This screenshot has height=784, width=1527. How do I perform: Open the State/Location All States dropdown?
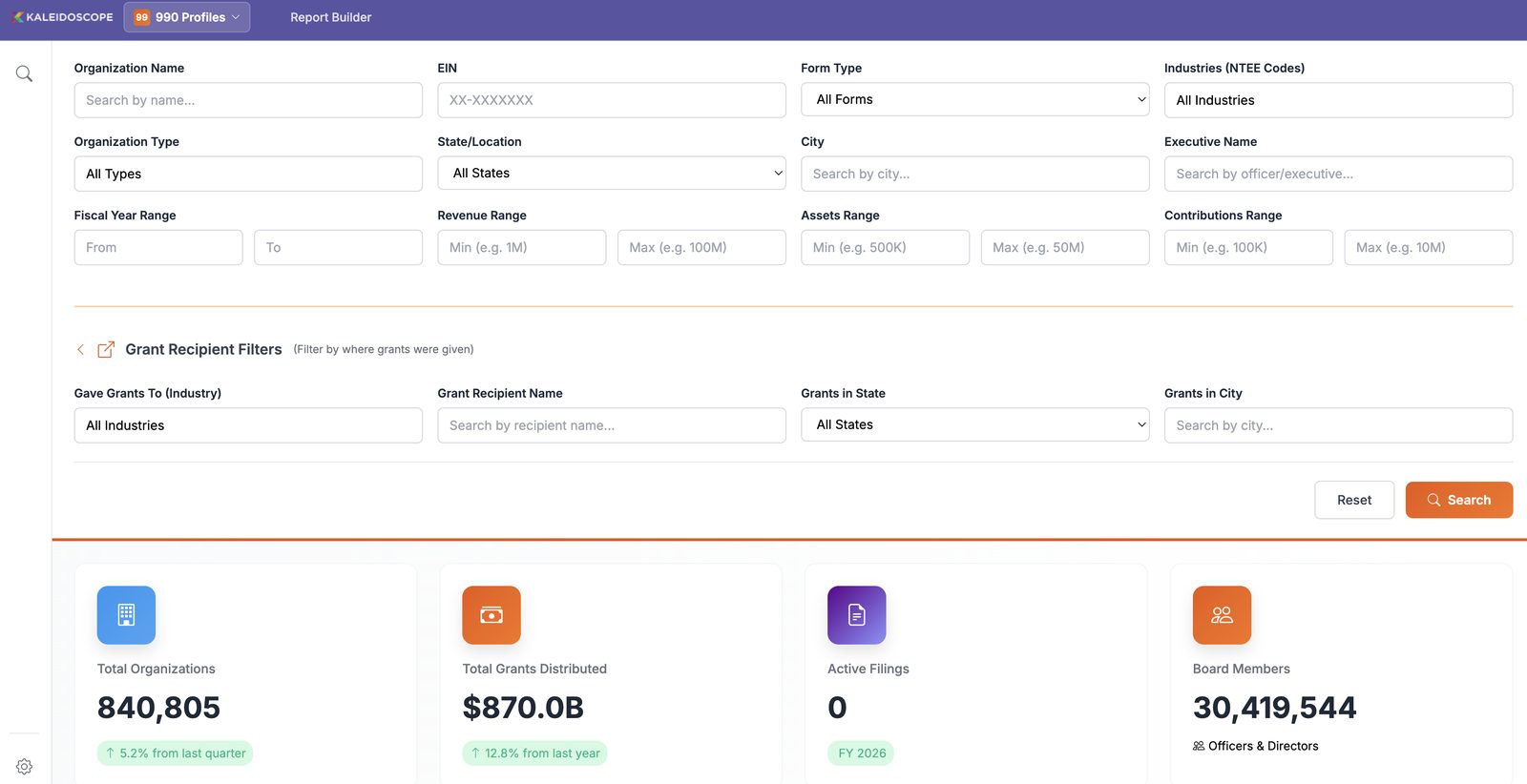612,173
